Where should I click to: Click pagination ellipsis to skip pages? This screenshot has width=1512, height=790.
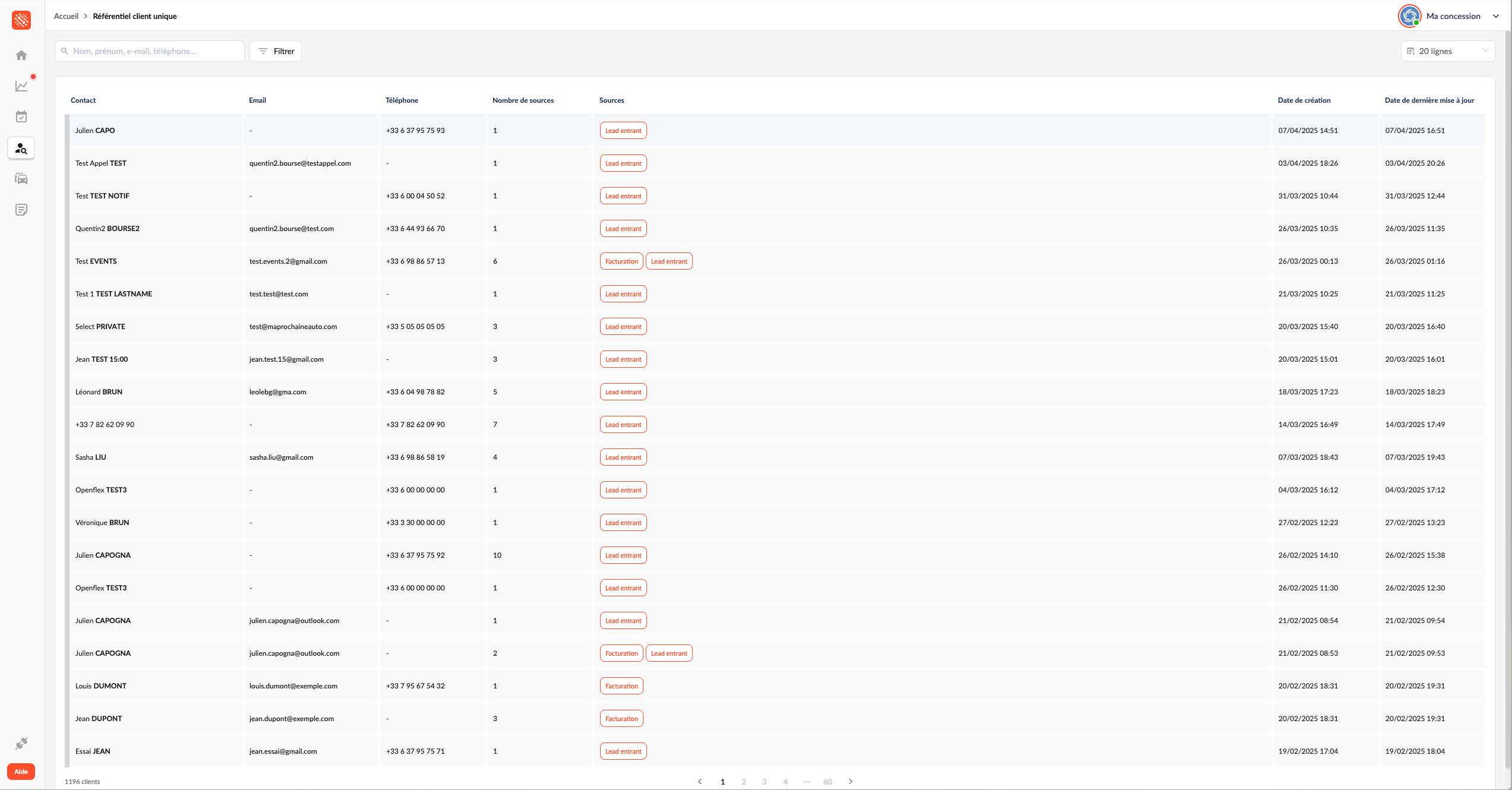(806, 782)
